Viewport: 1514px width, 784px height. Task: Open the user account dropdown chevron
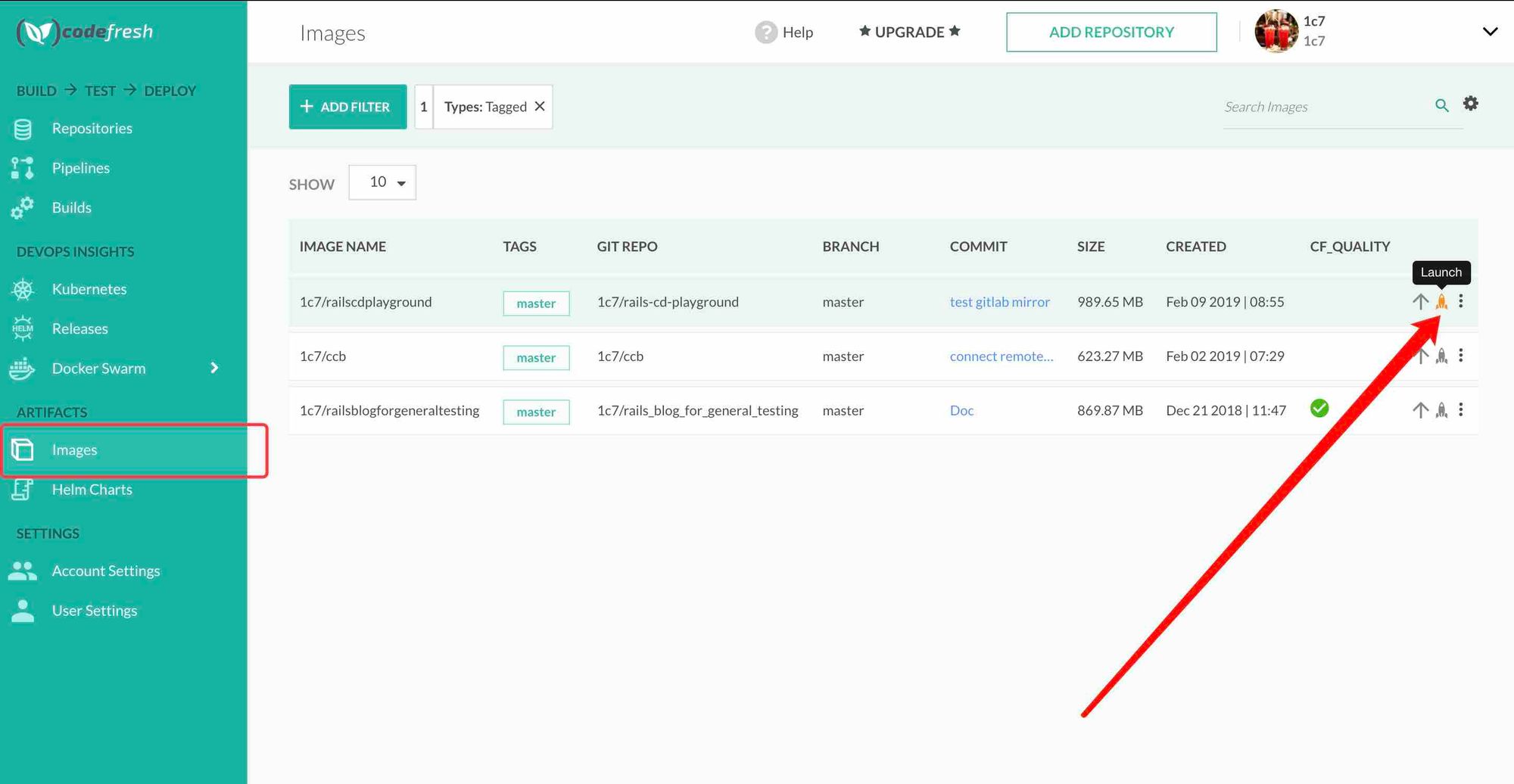point(1490,32)
